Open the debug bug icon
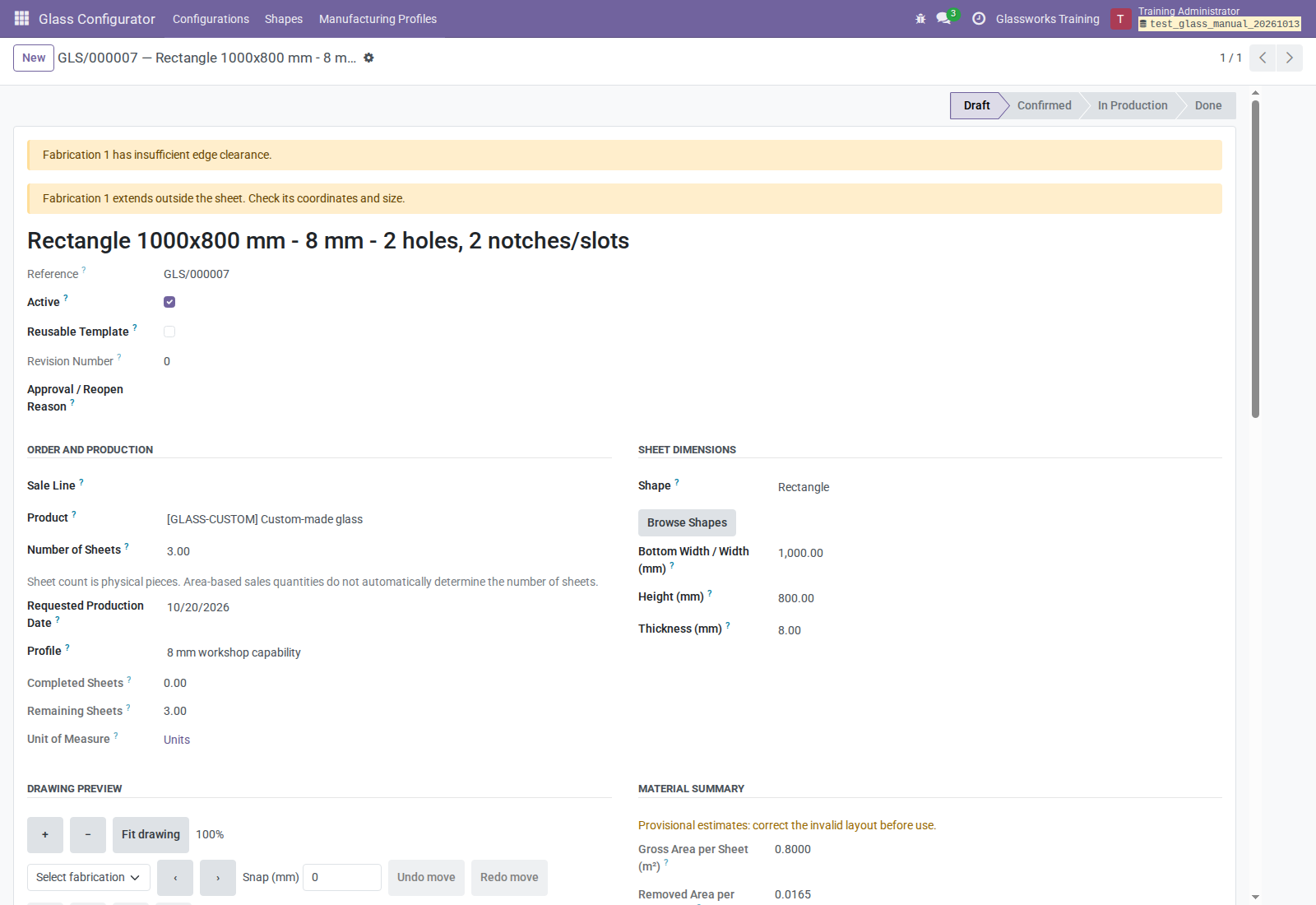 920,18
